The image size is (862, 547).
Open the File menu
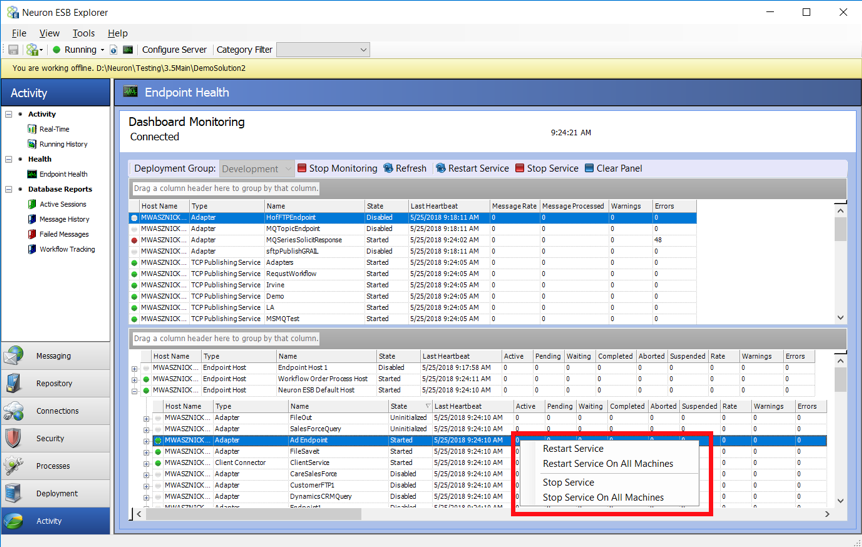coord(19,33)
